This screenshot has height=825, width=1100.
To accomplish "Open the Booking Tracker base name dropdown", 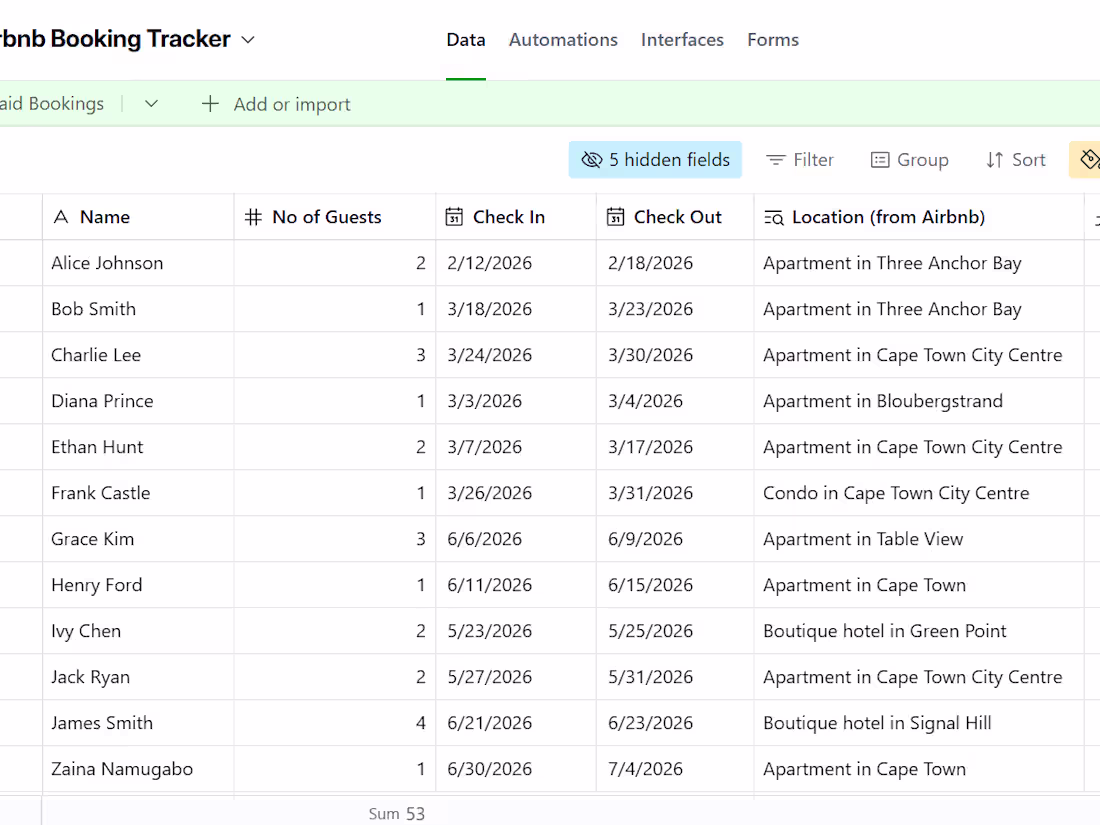I will tap(248, 40).
